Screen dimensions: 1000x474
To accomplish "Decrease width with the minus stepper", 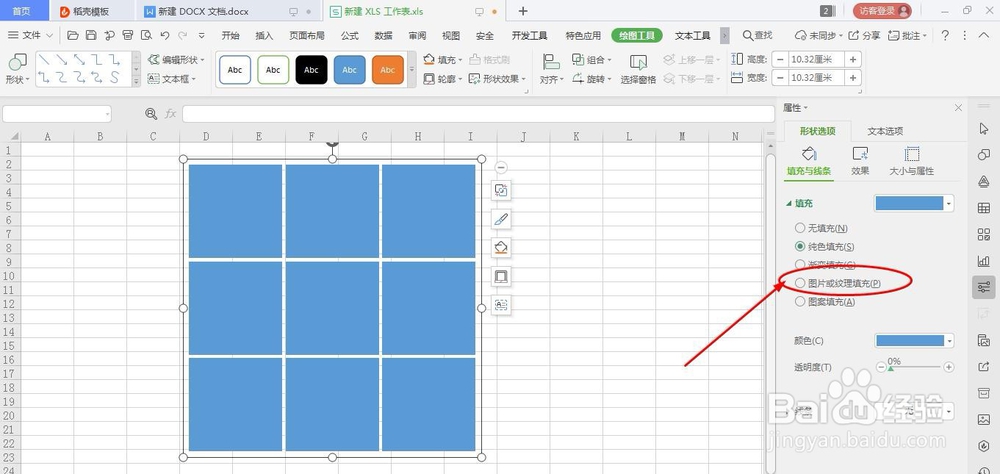I will click(779, 78).
